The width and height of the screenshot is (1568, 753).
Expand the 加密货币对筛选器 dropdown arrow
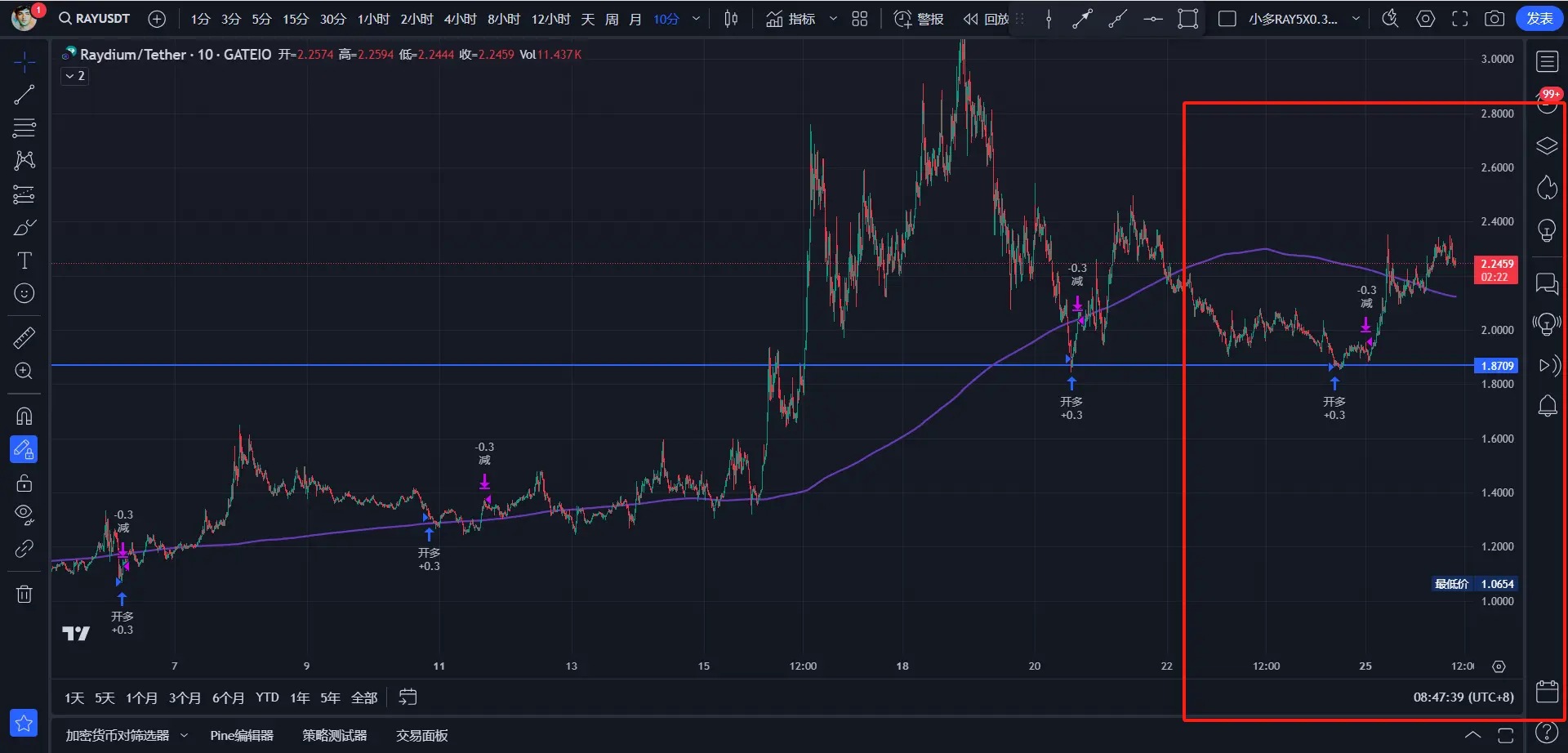pyautogui.click(x=184, y=735)
